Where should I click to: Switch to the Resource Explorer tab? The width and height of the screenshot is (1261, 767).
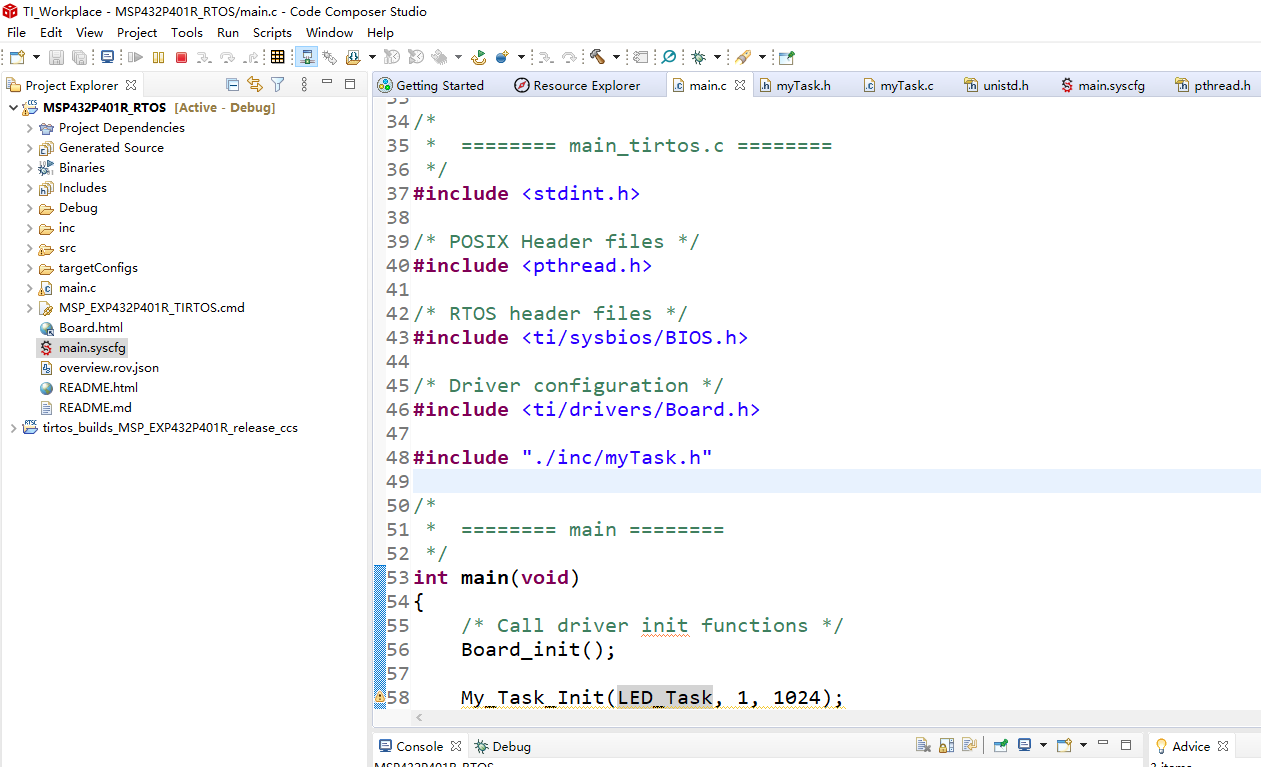(x=578, y=85)
